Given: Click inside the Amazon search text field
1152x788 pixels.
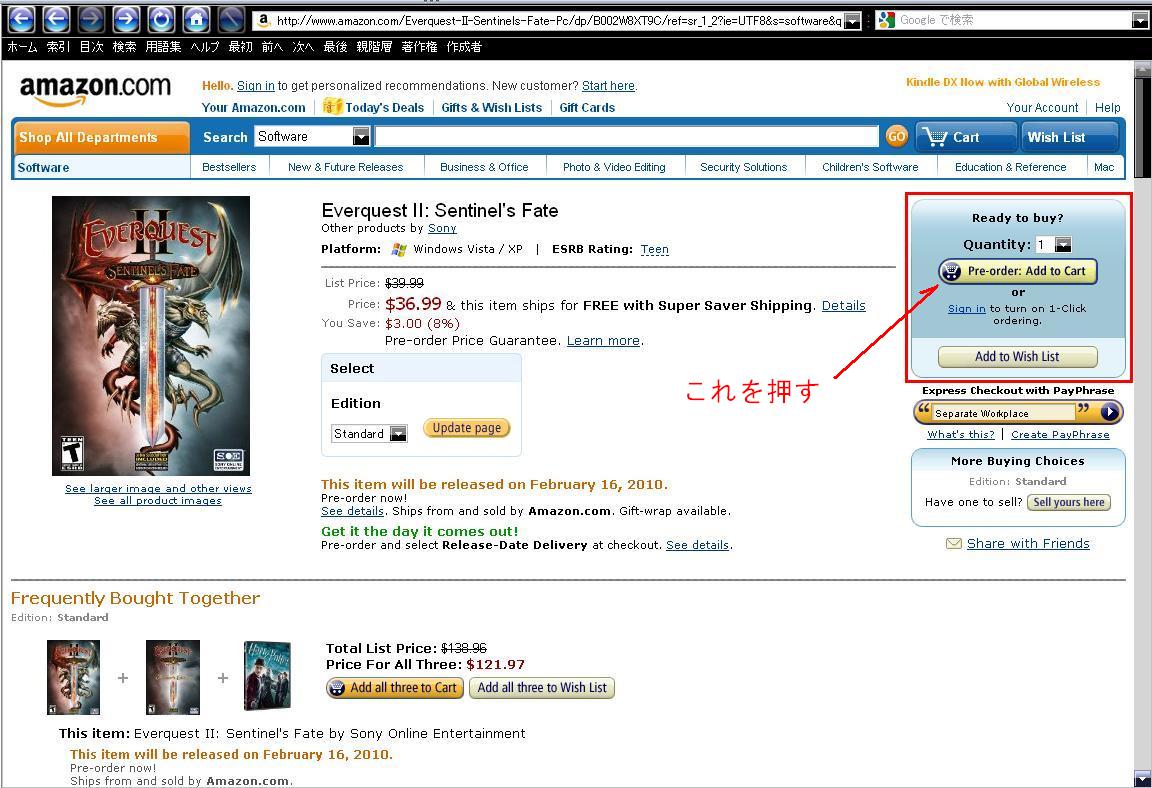Looking at the screenshot, I should click(x=627, y=137).
